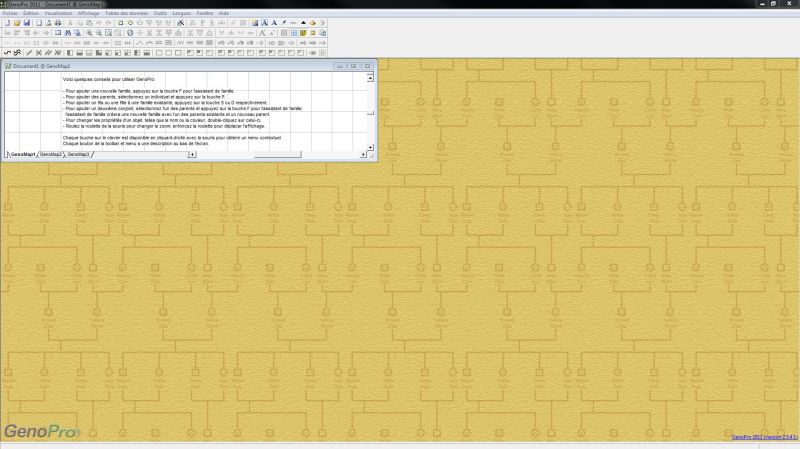The width and height of the screenshot is (800, 449).
Task: Click the first relationship line icon in bottom toolbar
Action: 7,52
